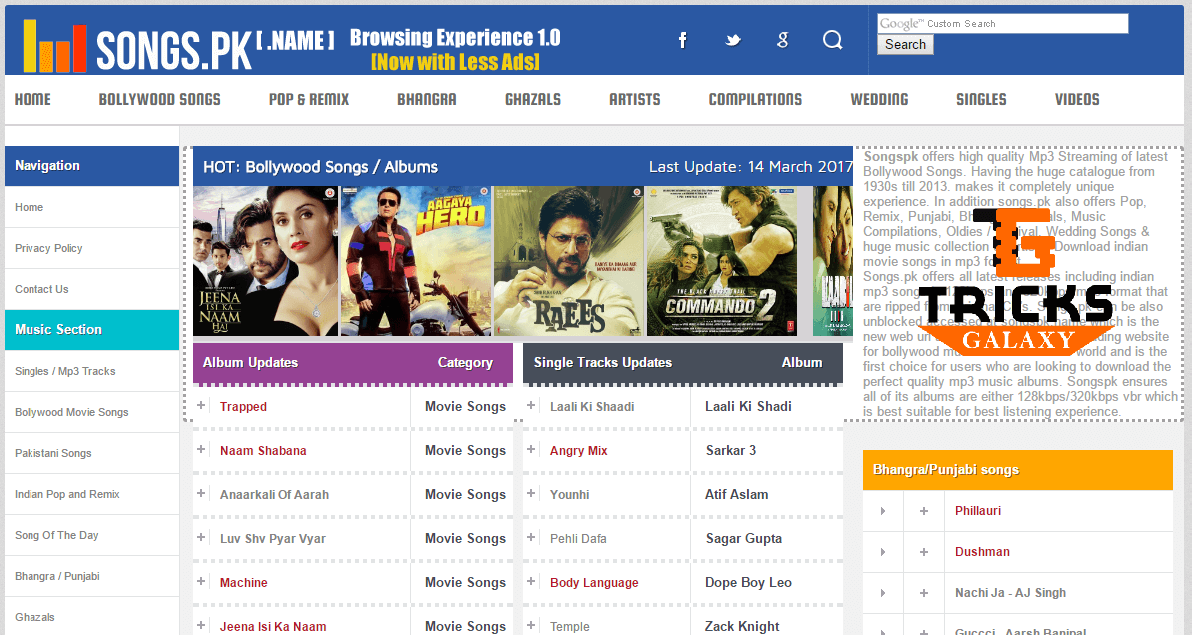1193x636 pixels.
Task: Open the Google Plus icon
Action: point(782,40)
